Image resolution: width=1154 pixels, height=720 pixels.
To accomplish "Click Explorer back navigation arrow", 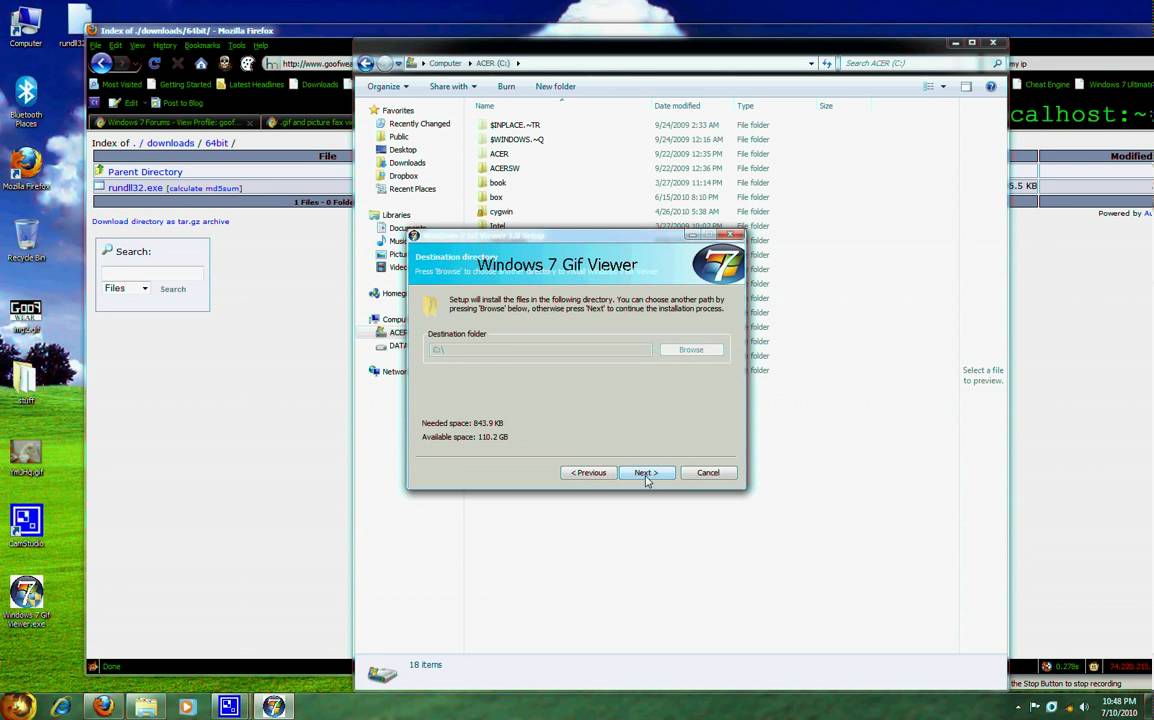I will point(366,63).
